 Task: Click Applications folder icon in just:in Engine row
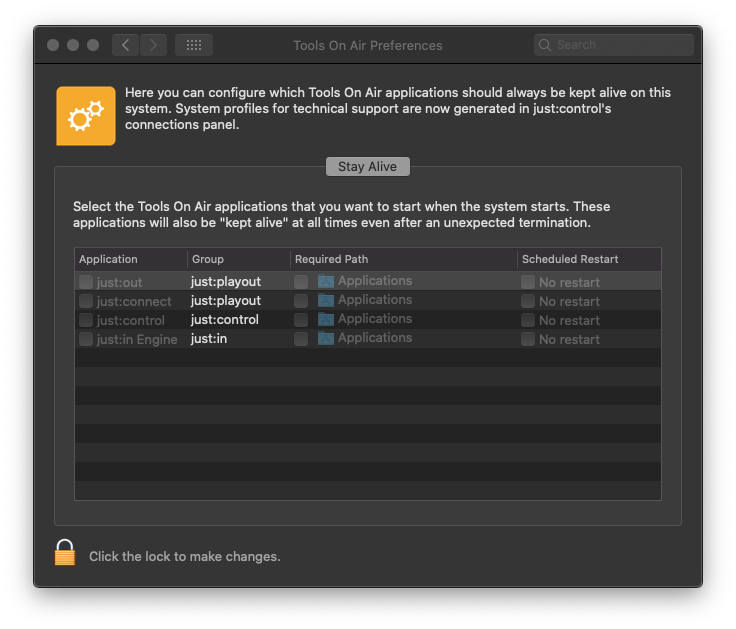point(326,338)
